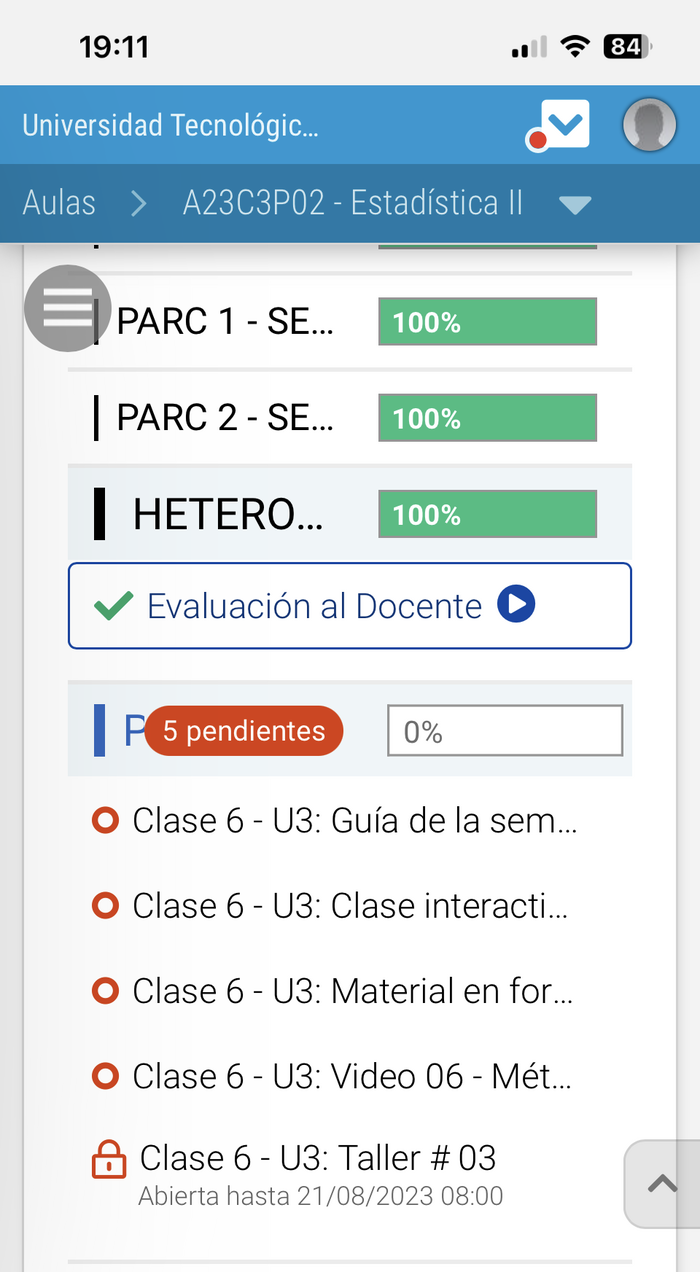Expand the course dropdown arrow next to Estadística II

(575, 205)
